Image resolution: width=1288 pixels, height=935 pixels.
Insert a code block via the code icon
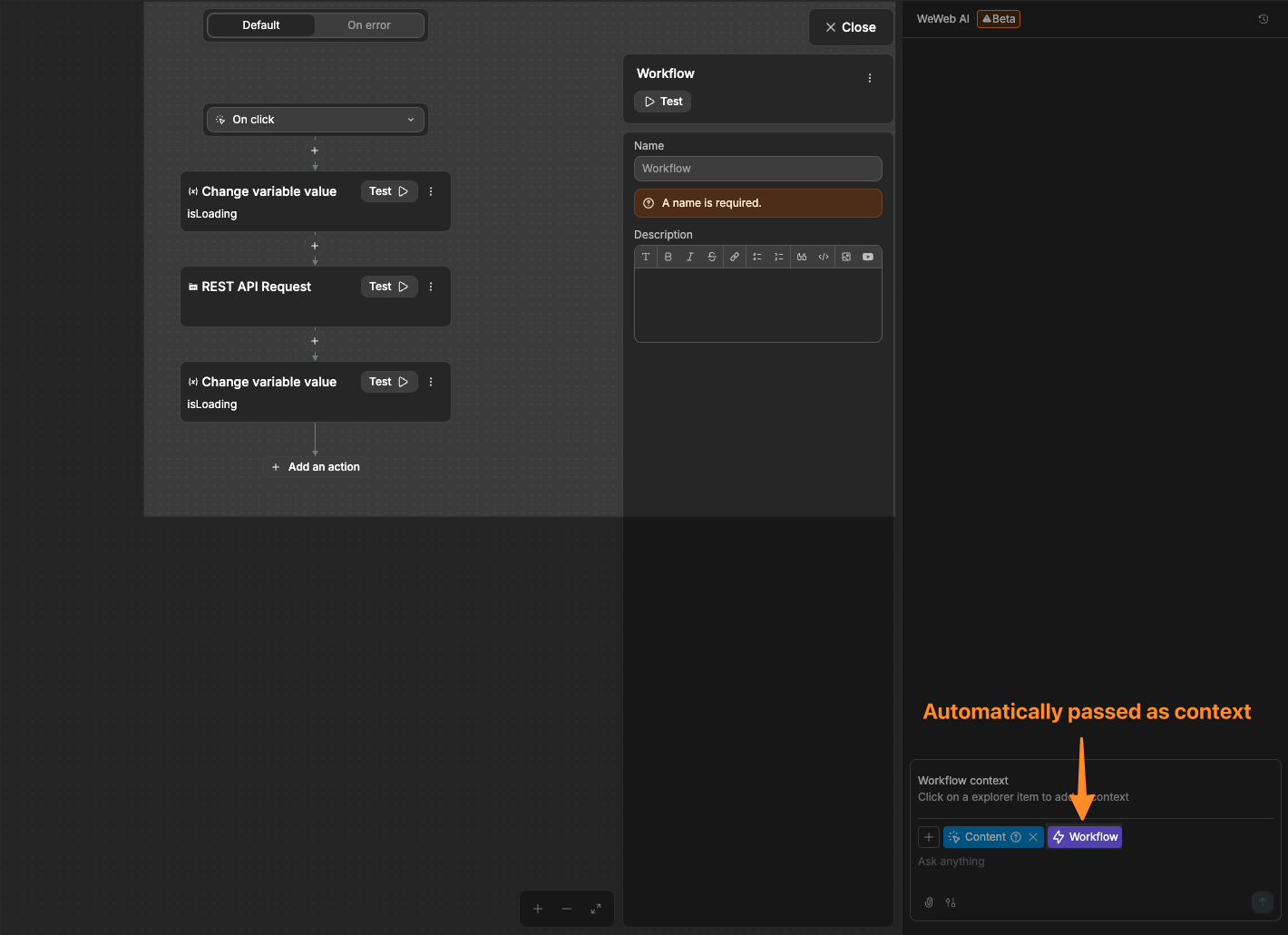tap(824, 257)
